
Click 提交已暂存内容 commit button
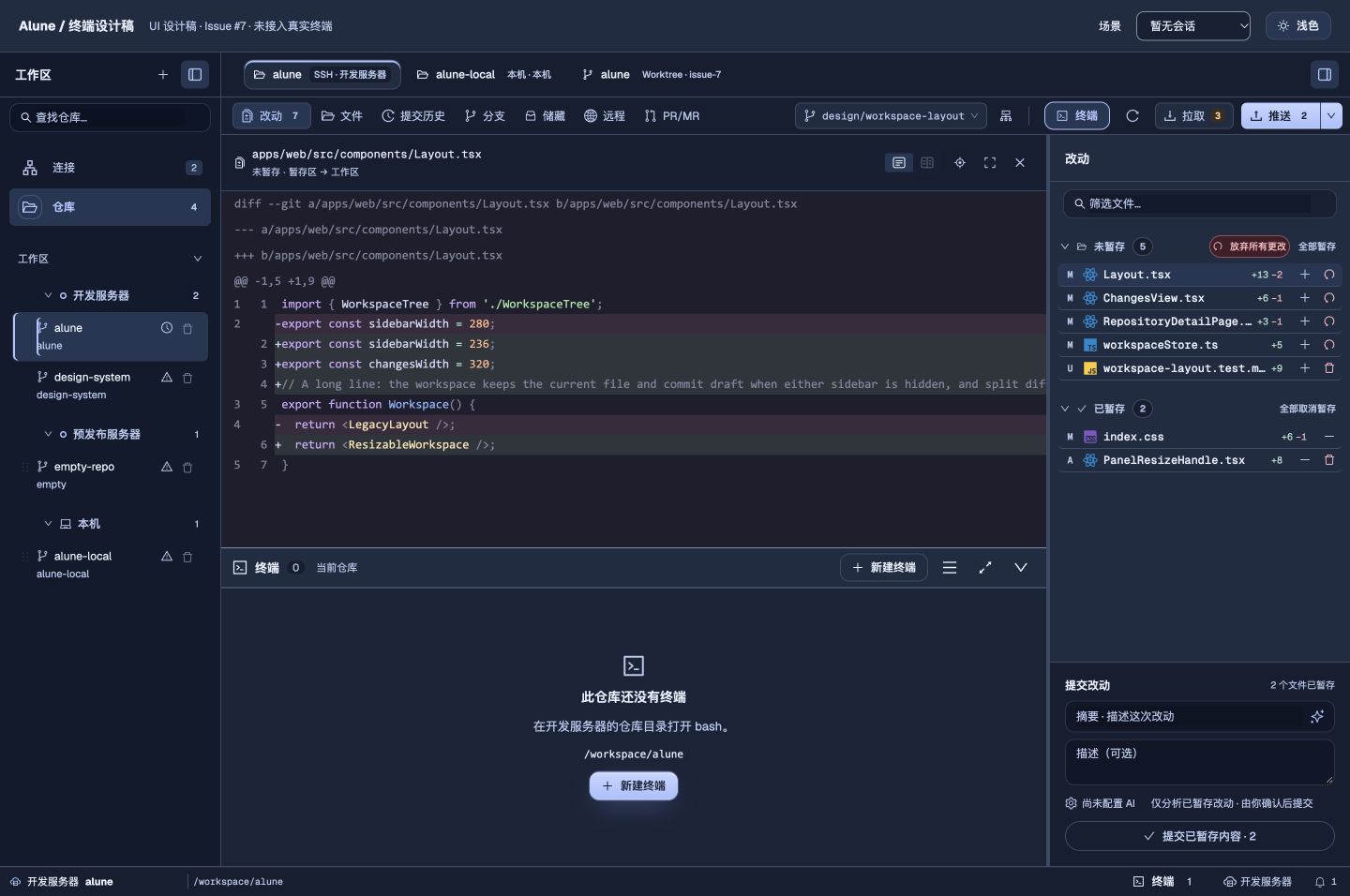pyautogui.click(x=1199, y=836)
